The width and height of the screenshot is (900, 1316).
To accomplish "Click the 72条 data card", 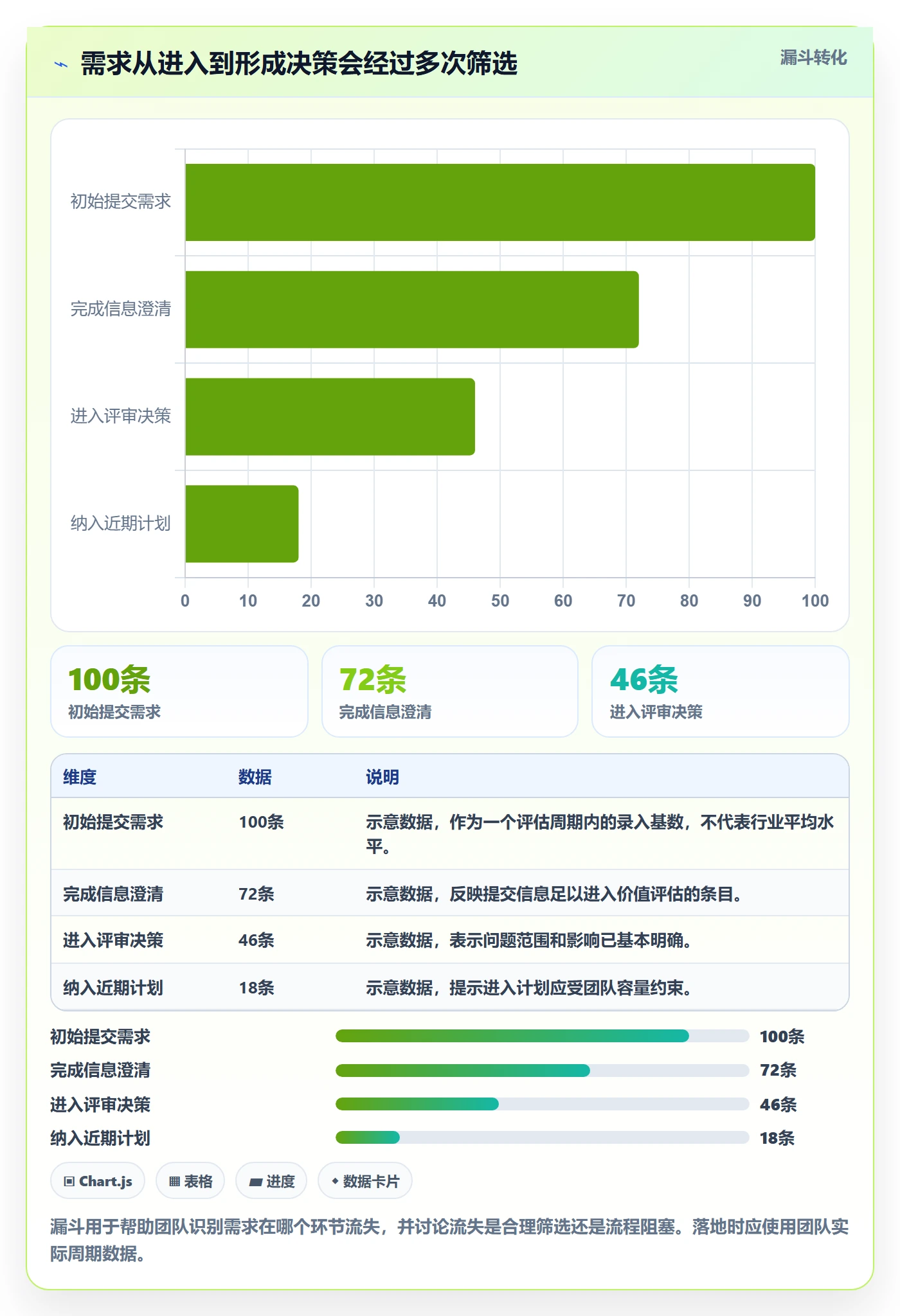I will [x=450, y=691].
